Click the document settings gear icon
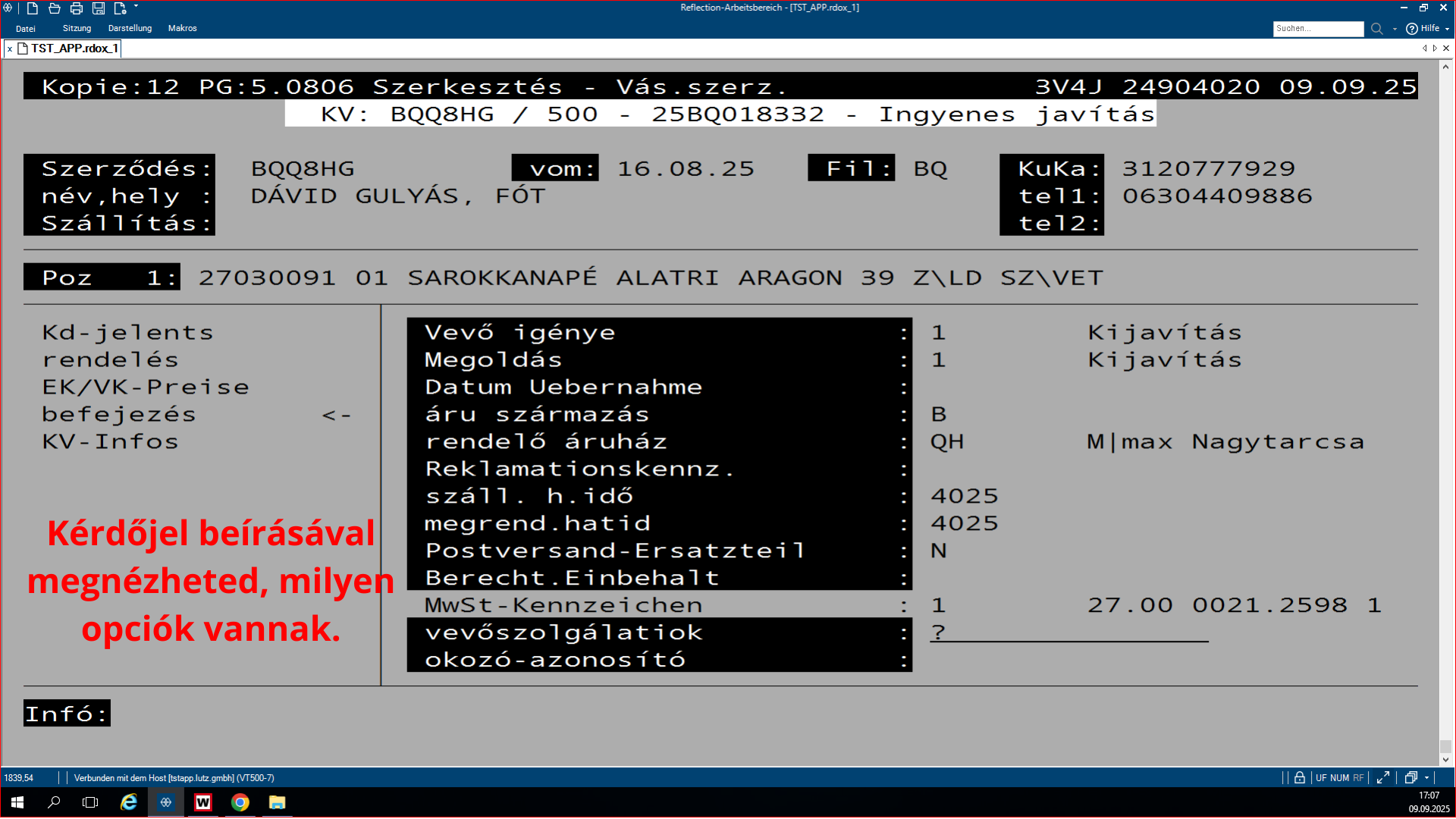This screenshot has height=819, width=1456. pyautogui.click(x=120, y=8)
